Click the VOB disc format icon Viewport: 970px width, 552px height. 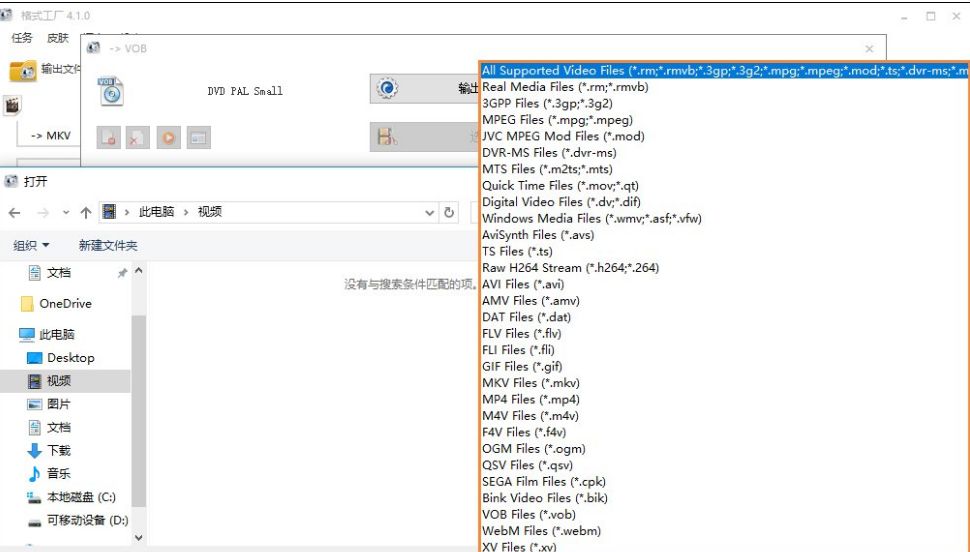(x=111, y=91)
